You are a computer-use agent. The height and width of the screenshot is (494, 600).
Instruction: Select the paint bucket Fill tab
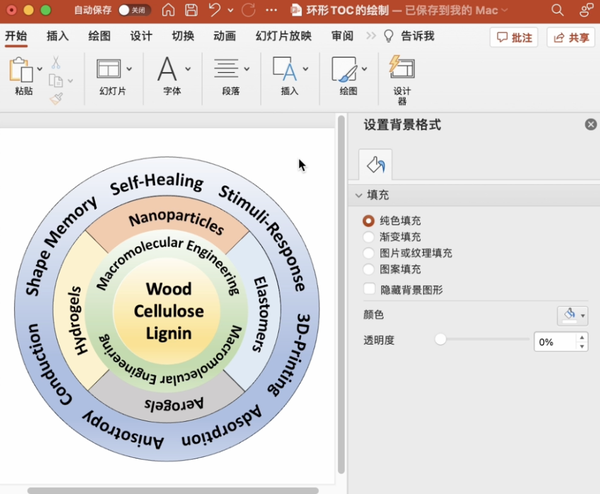(375, 165)
